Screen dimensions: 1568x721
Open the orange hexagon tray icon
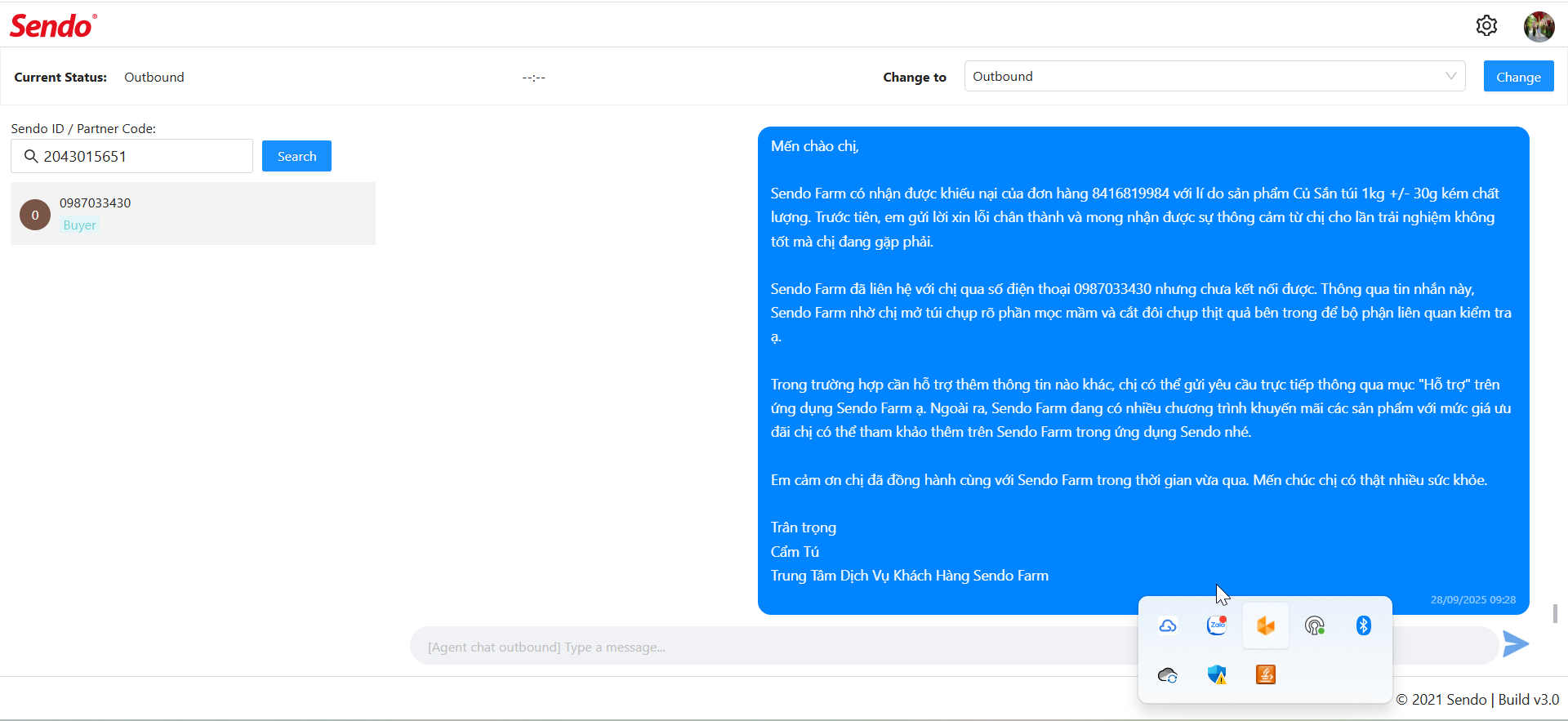(x=1266, y=625)
